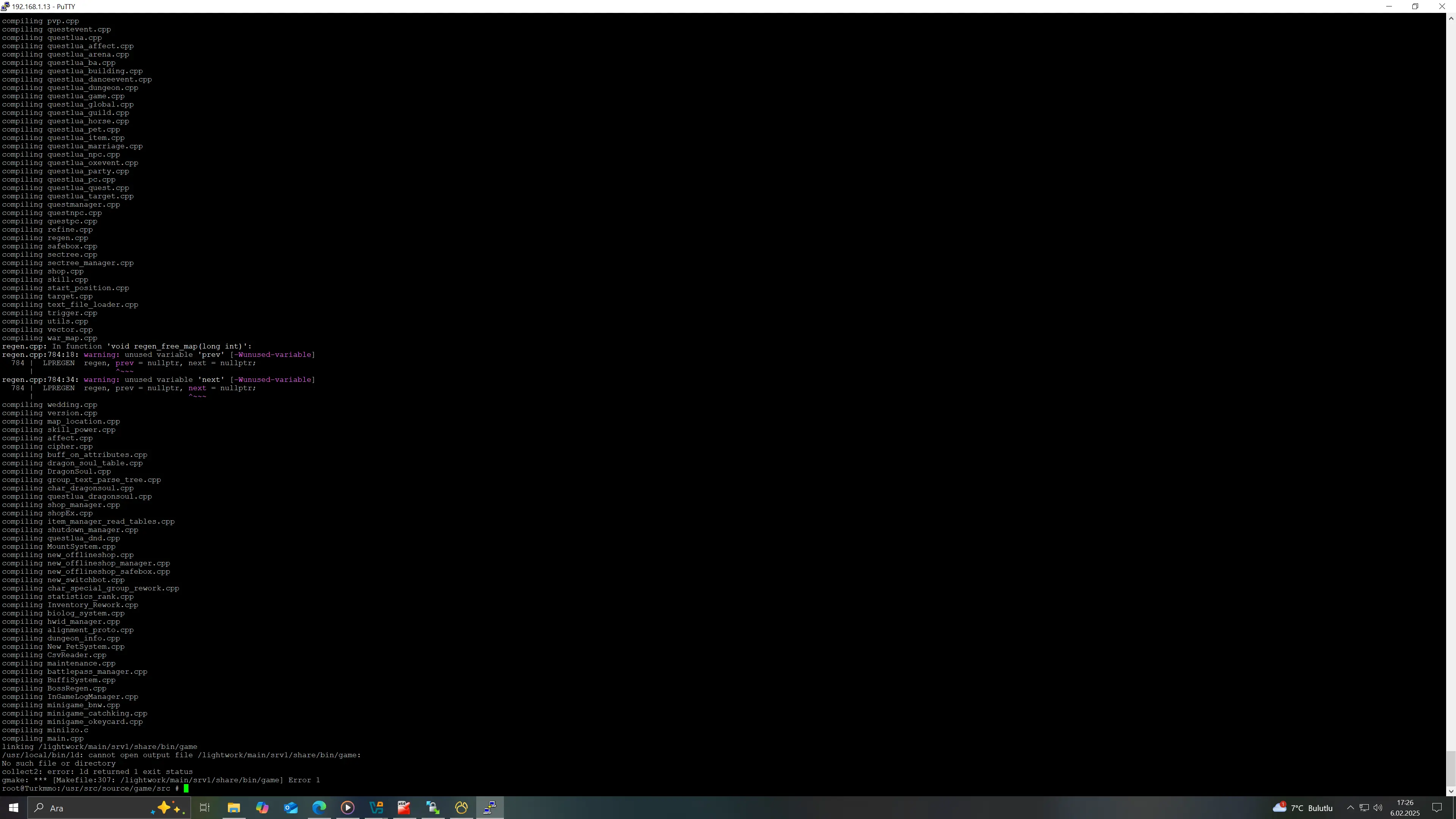Open File Explorer from the taskbar

[234, 808]
